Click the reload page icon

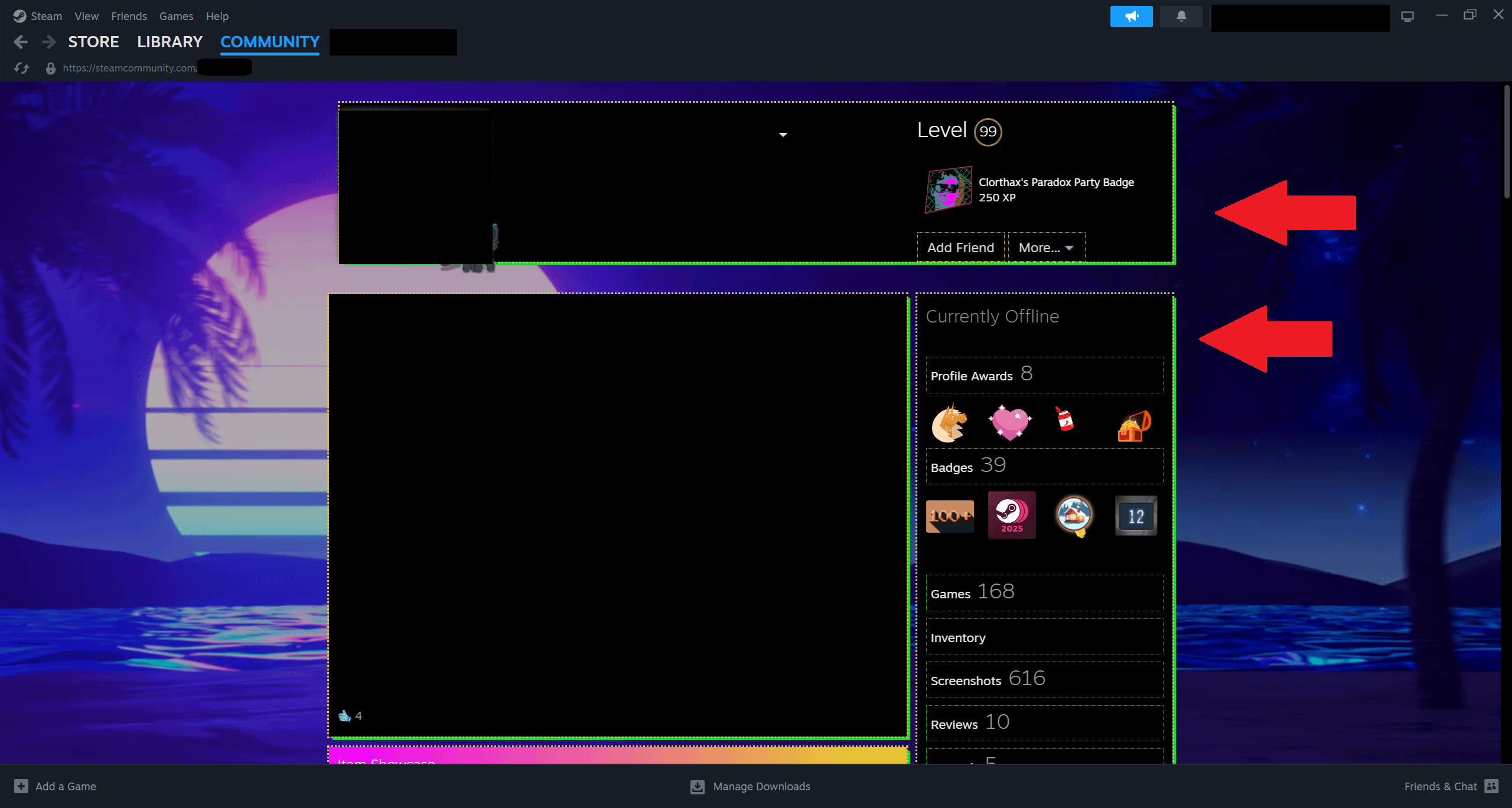click(22, 68)
